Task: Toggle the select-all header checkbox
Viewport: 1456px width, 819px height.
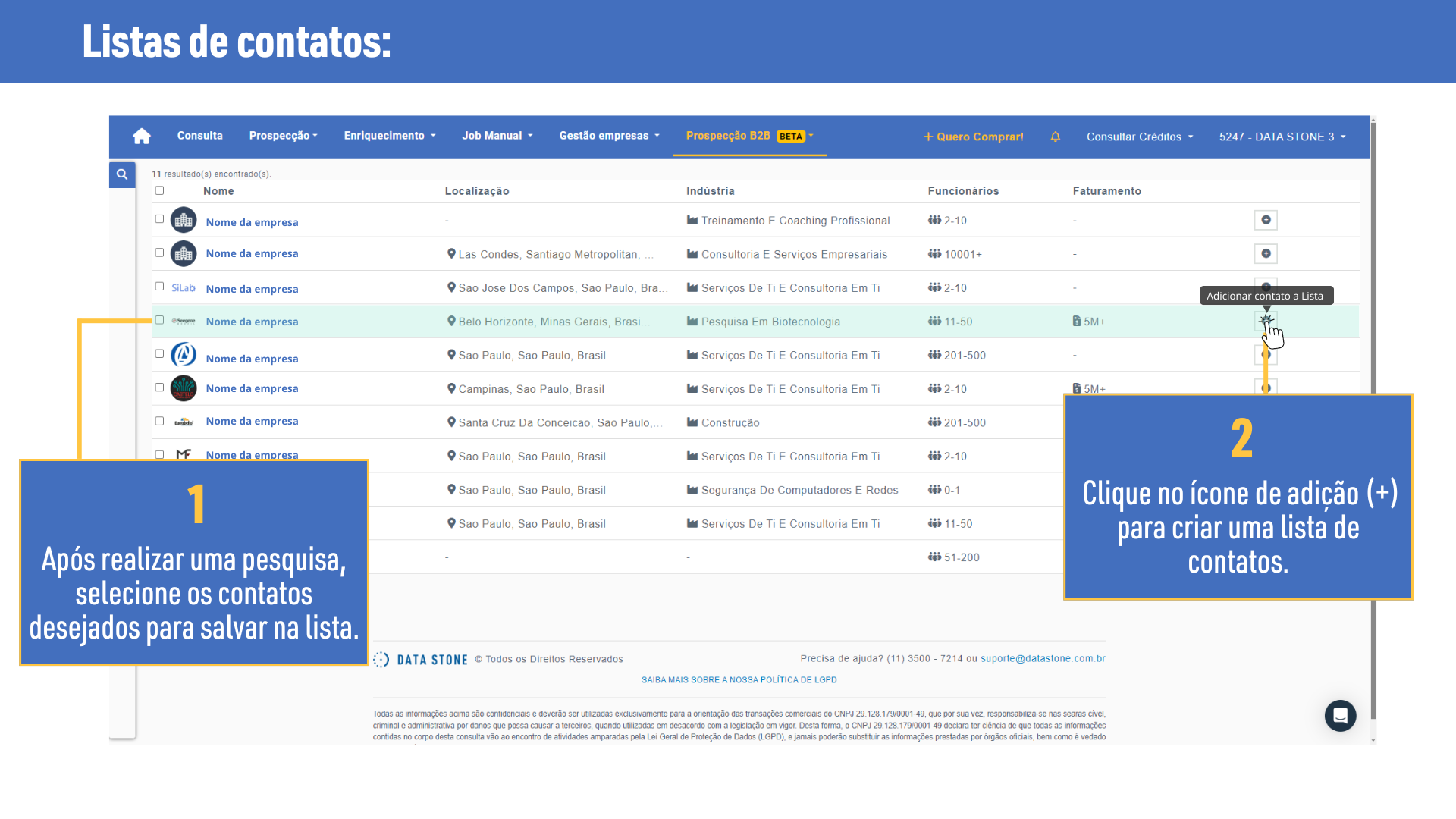Action: click(x=159, y=190)
